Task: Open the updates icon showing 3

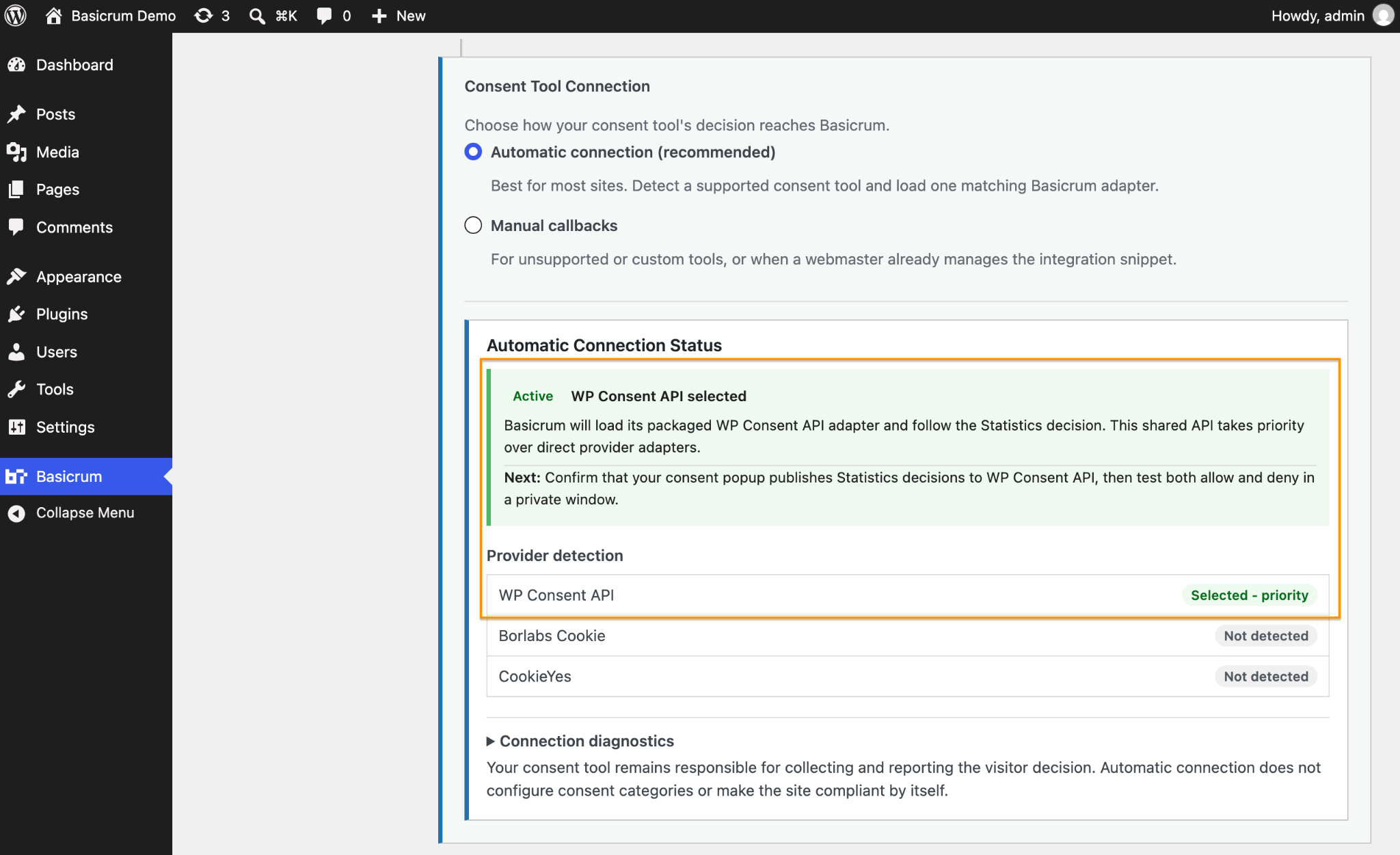Action: pos(204,16)
